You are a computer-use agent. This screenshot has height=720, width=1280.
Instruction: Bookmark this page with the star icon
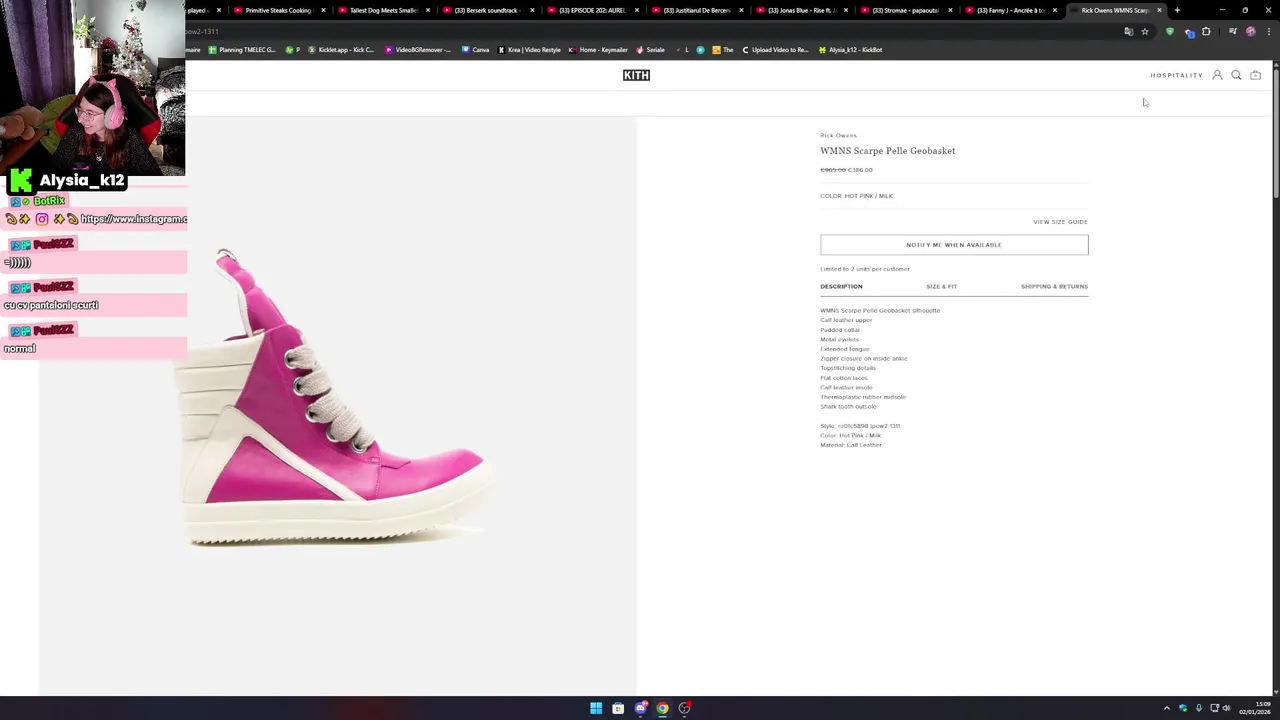pyautogui.click(x=1145, y=31)
